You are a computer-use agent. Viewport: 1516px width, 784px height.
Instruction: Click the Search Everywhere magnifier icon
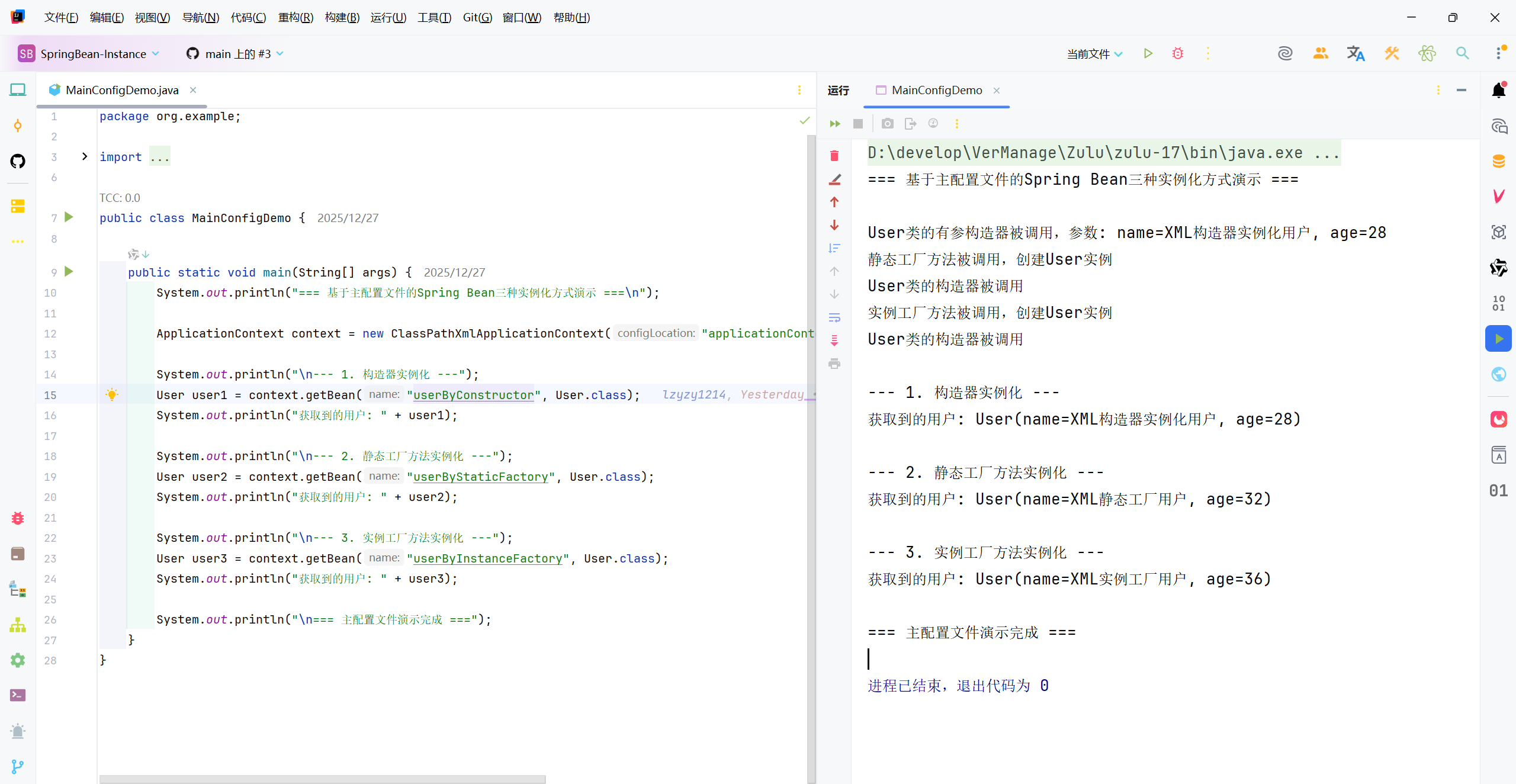click(x=1462, y=53)
